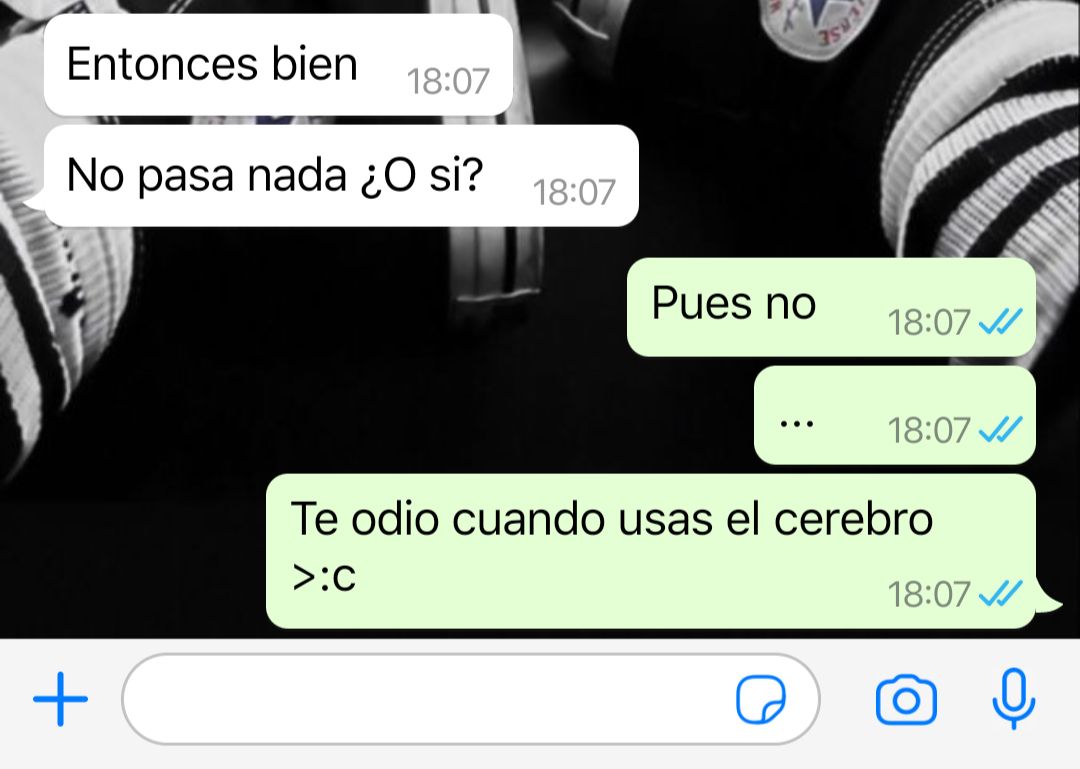The width and height of the screenshot is (1080, 769).
Task: Tap the "Pues no" sent message
Action: 831,307
